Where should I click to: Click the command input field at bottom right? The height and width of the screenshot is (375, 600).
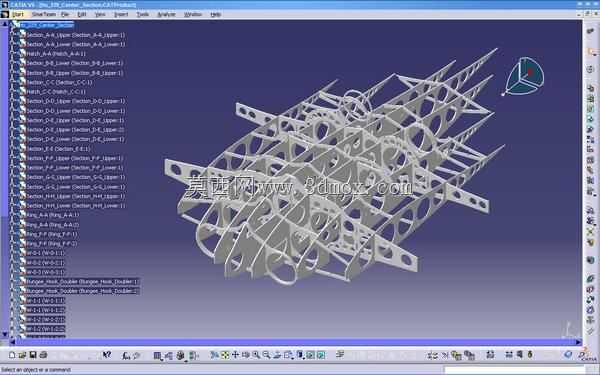point(514,370)
